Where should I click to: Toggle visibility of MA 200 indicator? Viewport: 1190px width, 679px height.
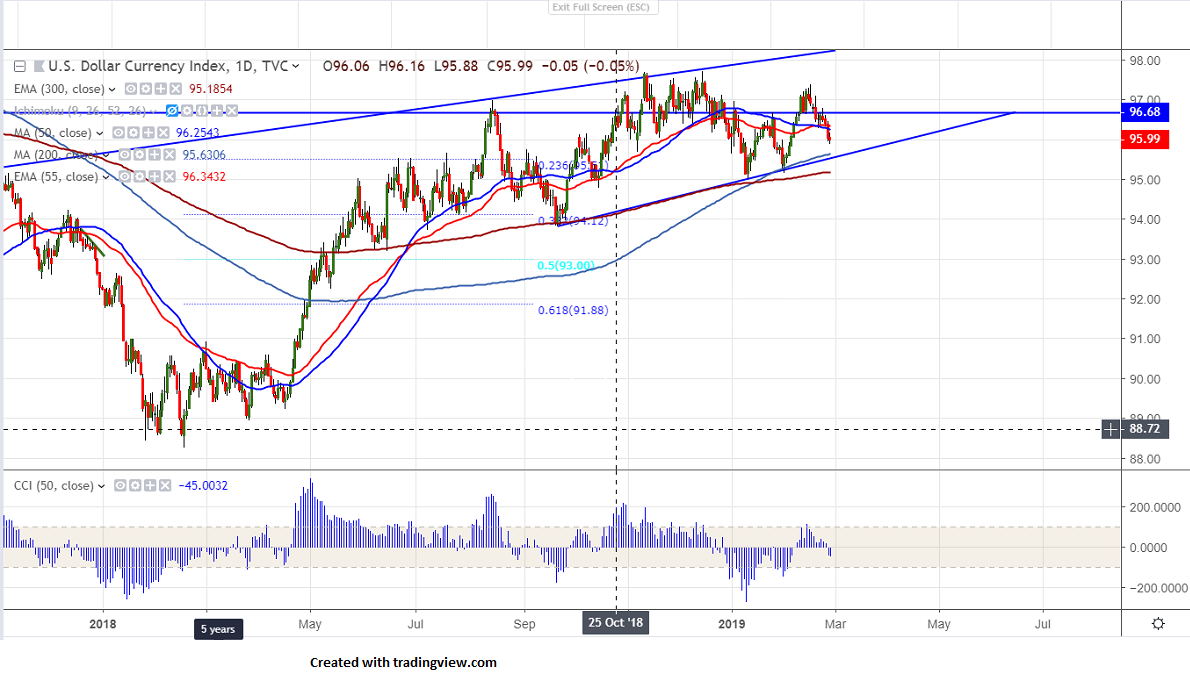click(124, 155)
